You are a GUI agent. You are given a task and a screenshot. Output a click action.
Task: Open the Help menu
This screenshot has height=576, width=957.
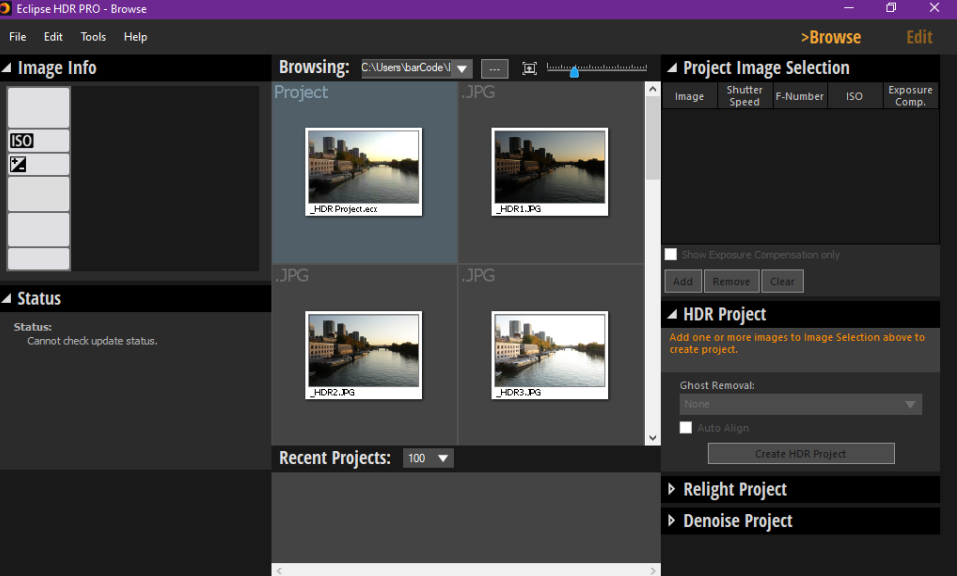(135, 37)
